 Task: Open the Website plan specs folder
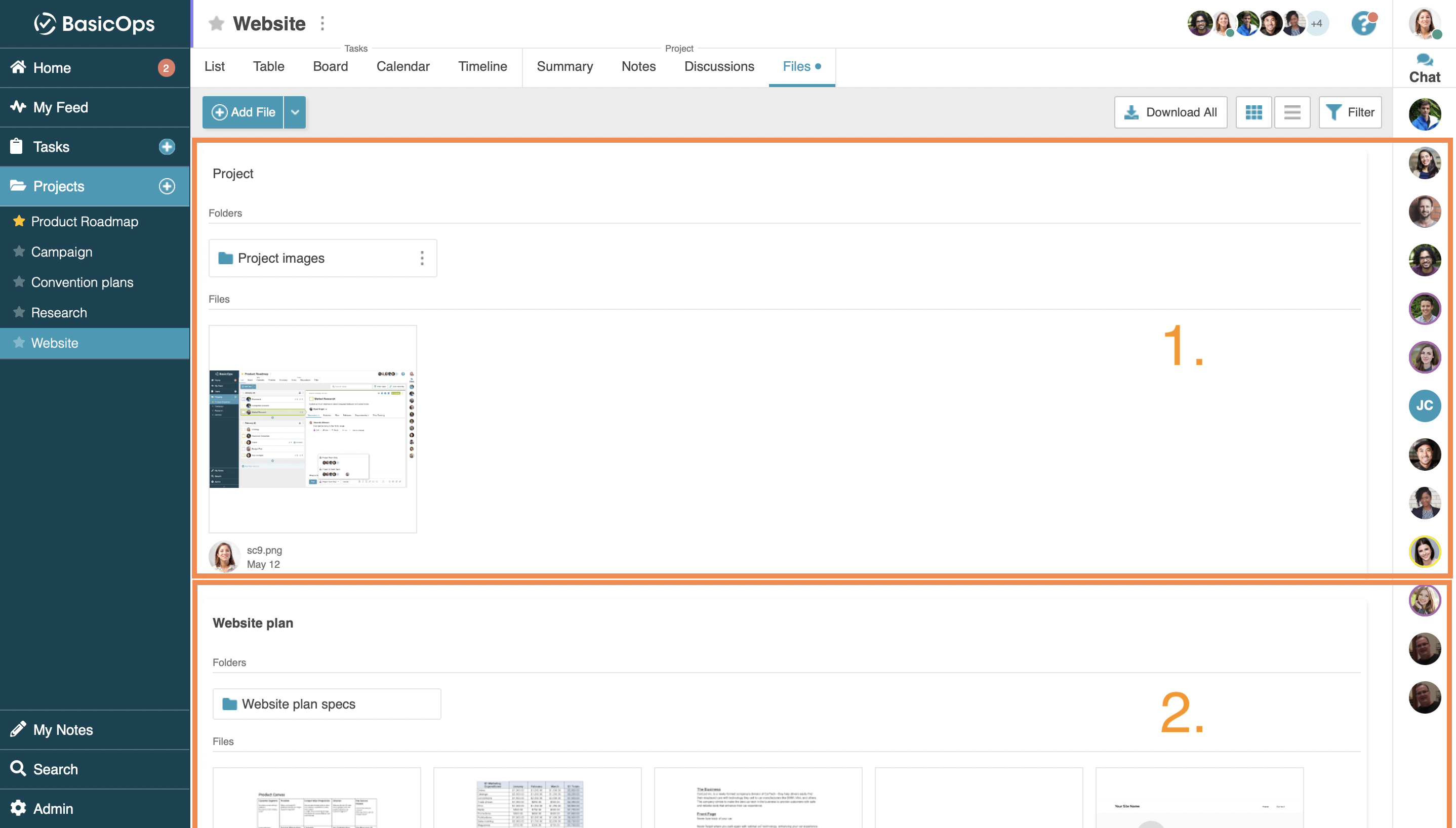[327, 704]
